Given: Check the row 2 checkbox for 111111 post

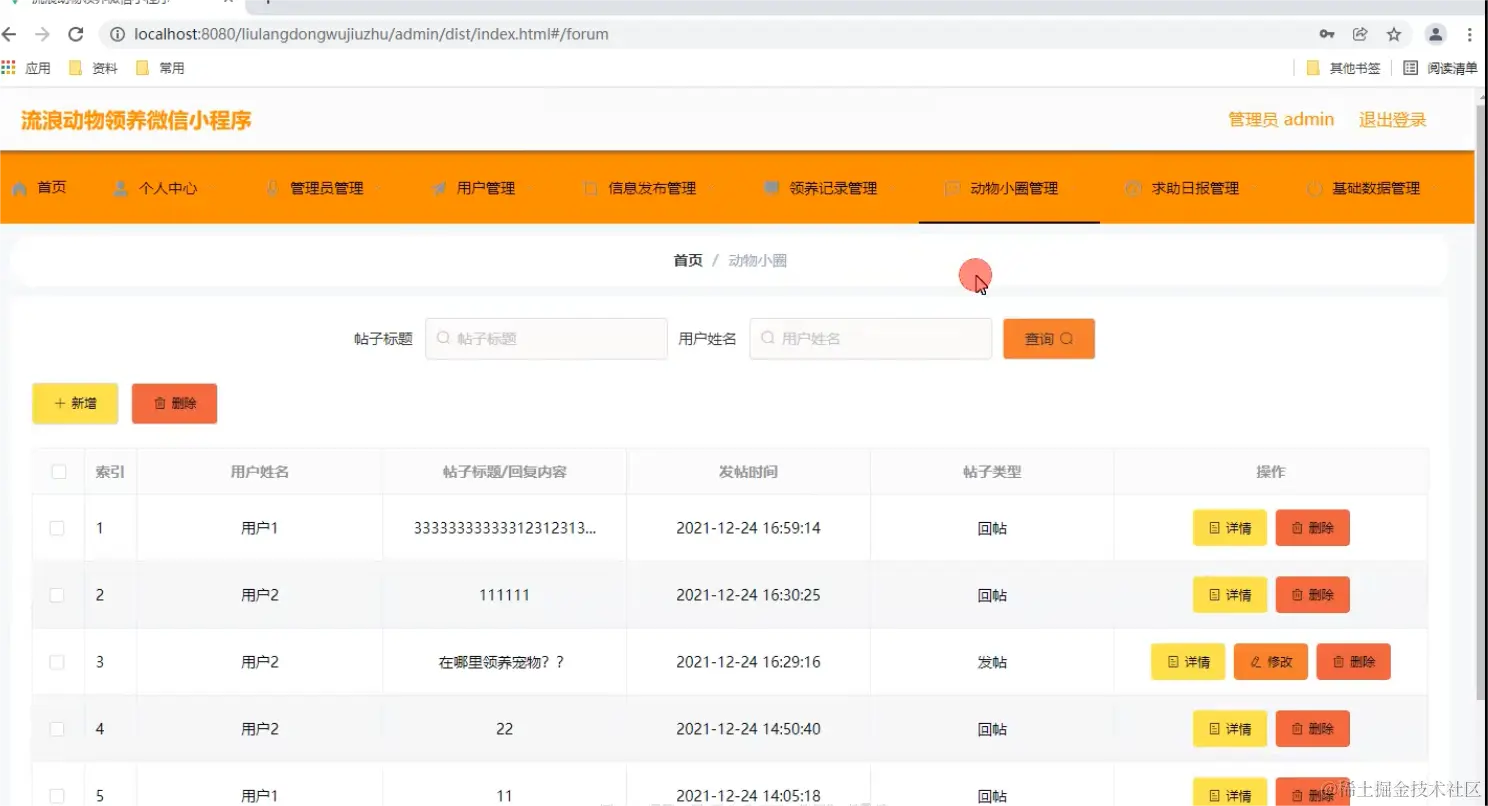Looking at the screenshot, I should coord(57,595).
